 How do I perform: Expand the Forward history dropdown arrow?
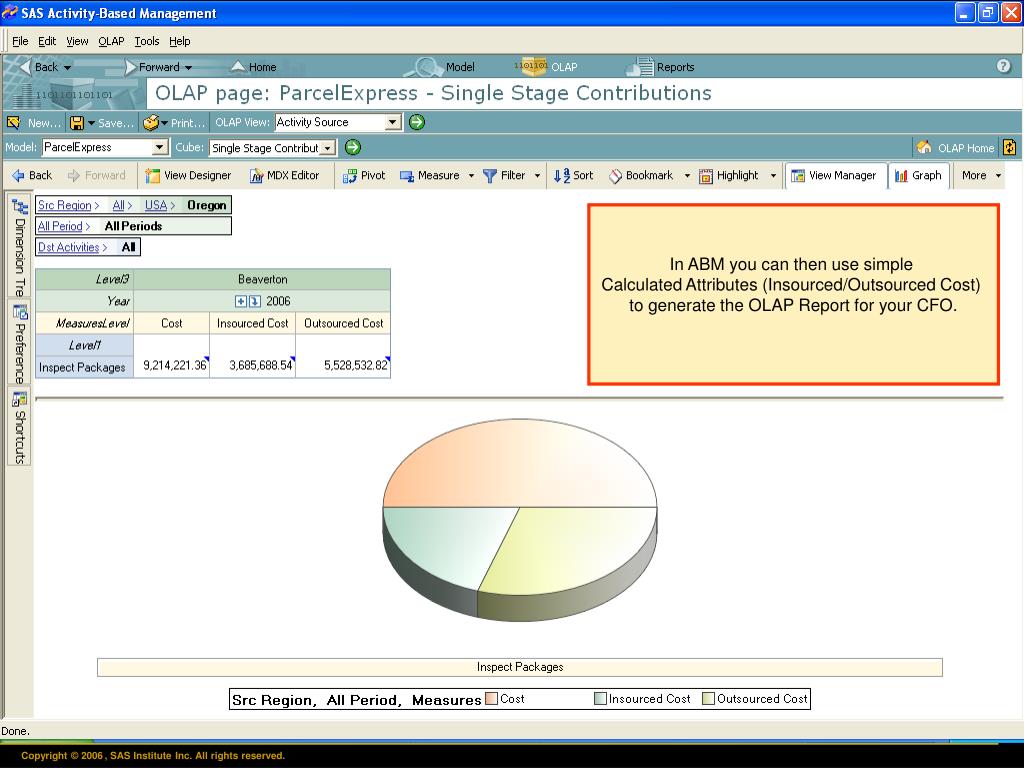188,67
